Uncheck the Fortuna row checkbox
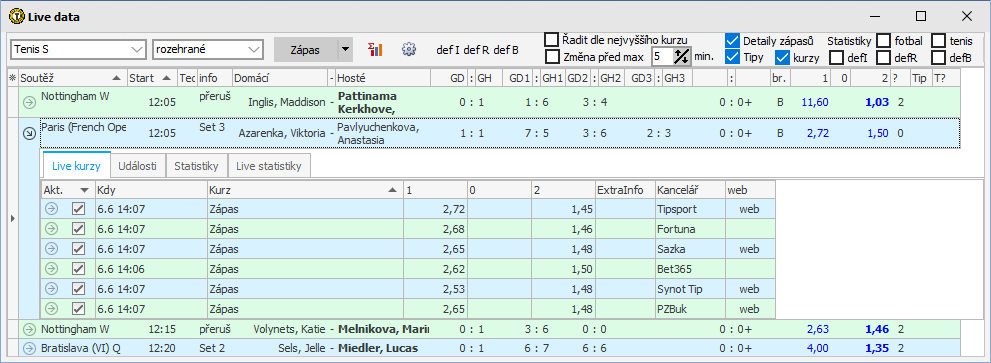The width and height of the screenshot is (991, 363). coord(78,228)
